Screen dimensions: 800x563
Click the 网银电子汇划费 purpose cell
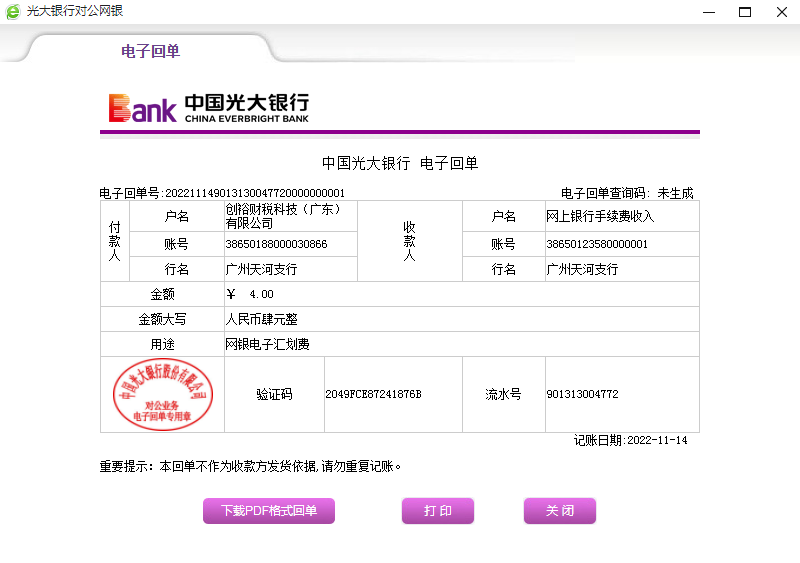268,344
